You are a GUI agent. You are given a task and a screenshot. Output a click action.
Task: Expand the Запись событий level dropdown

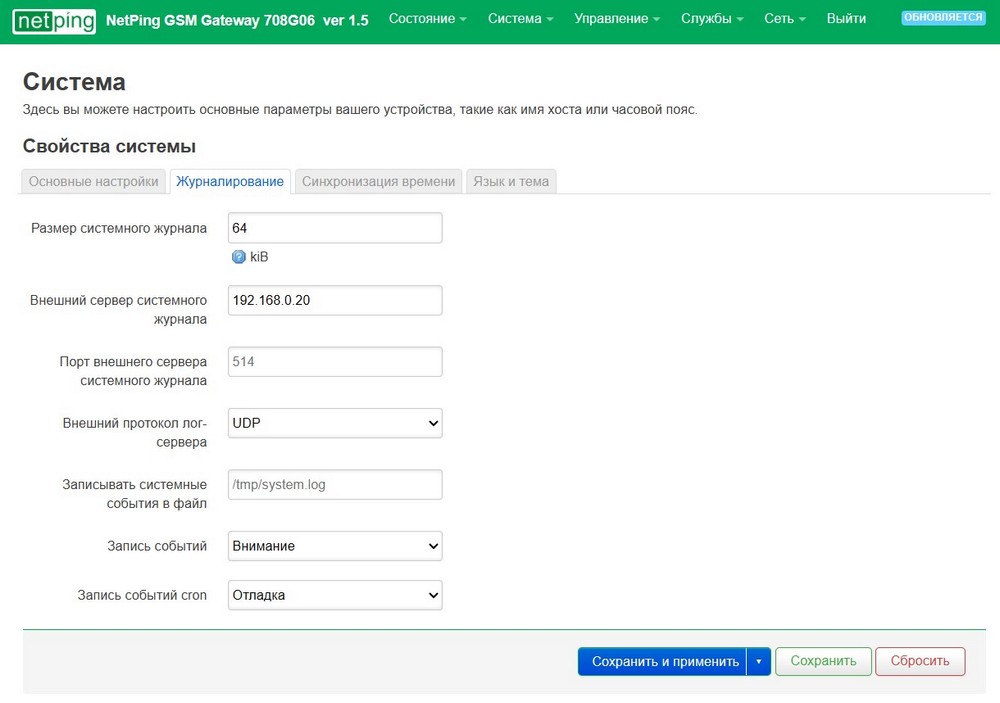335,546
